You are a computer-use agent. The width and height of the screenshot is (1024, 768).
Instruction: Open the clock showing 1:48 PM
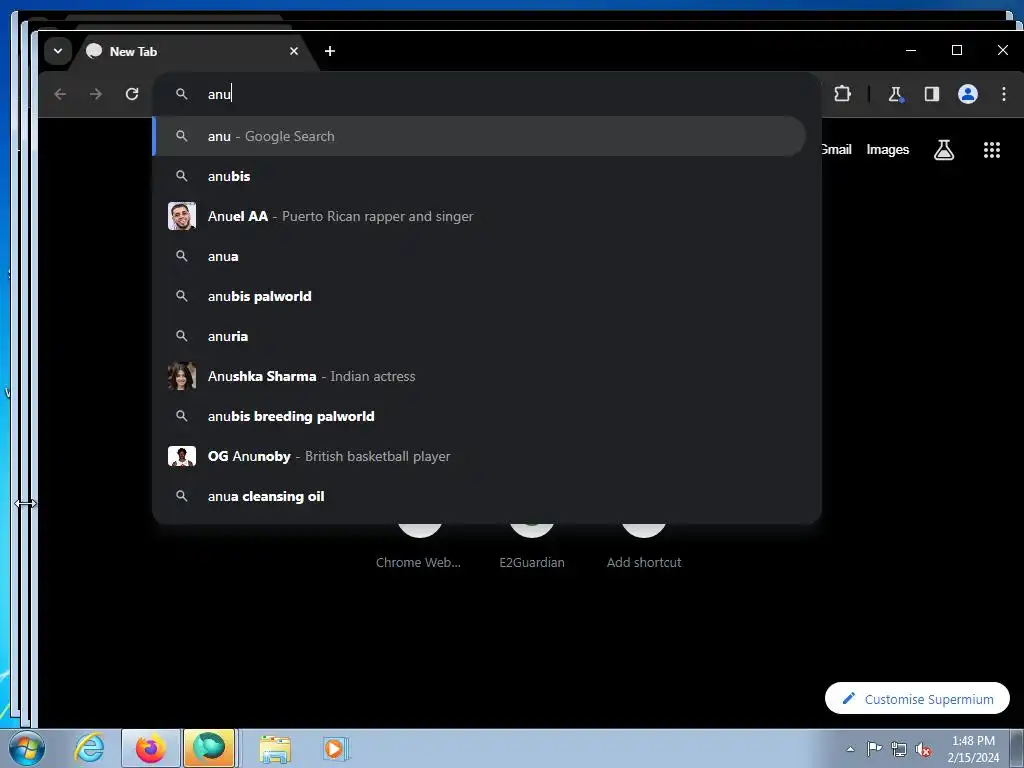point(973,749)
